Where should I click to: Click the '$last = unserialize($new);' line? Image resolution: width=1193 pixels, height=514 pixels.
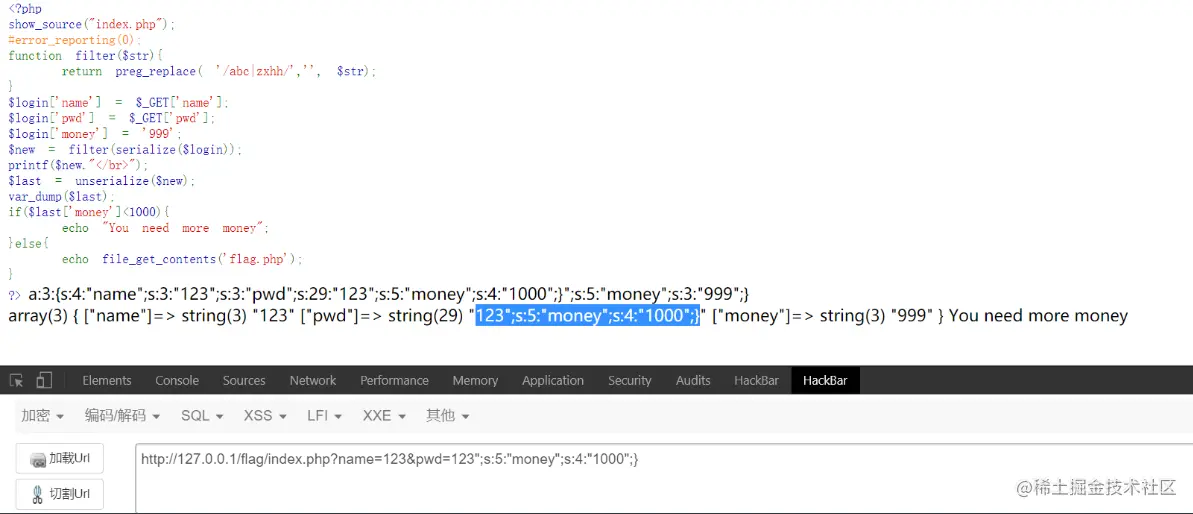(102, 181)
